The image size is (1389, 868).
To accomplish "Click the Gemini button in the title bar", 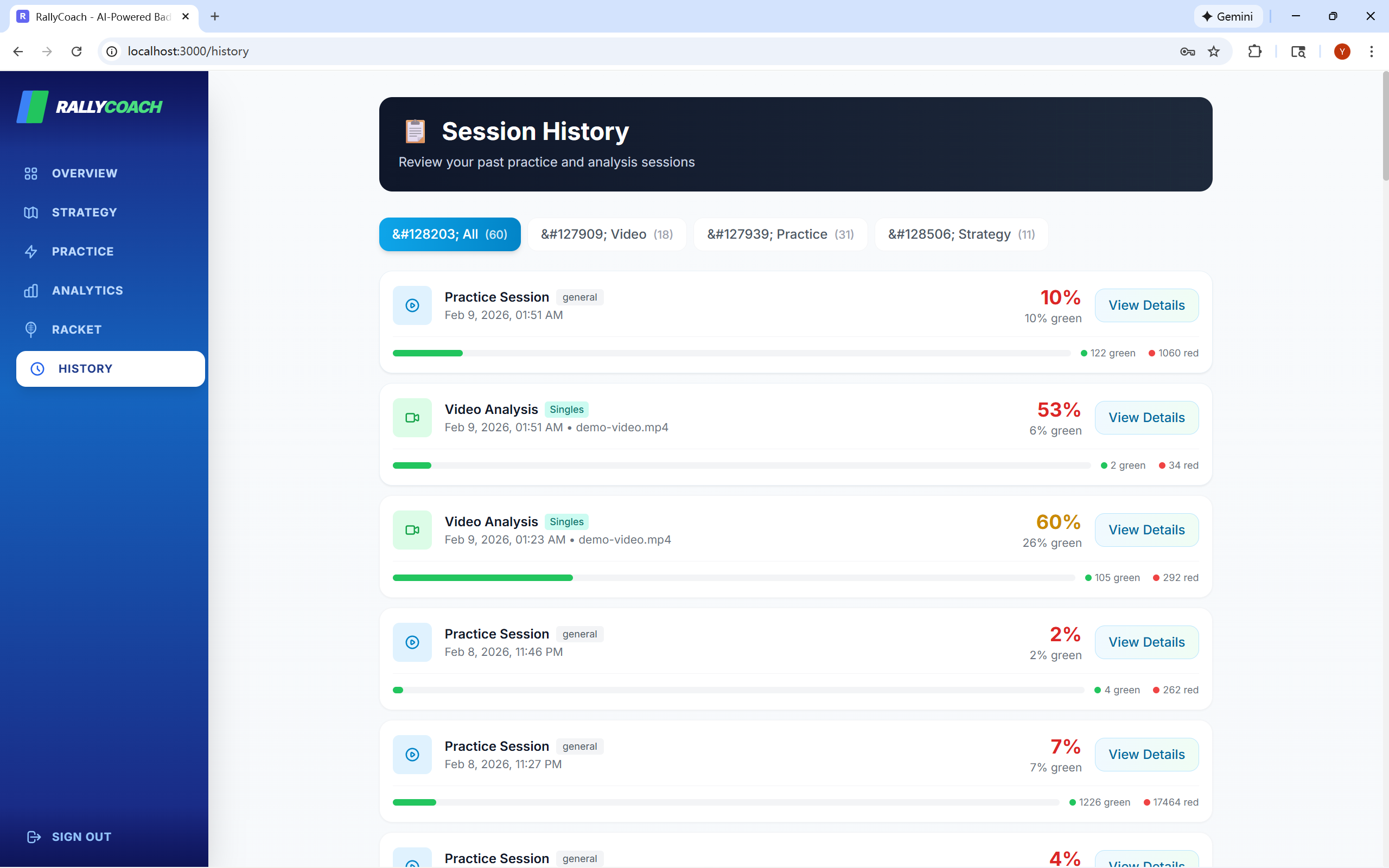I will pyautogui.click(x=1228, y=17).
